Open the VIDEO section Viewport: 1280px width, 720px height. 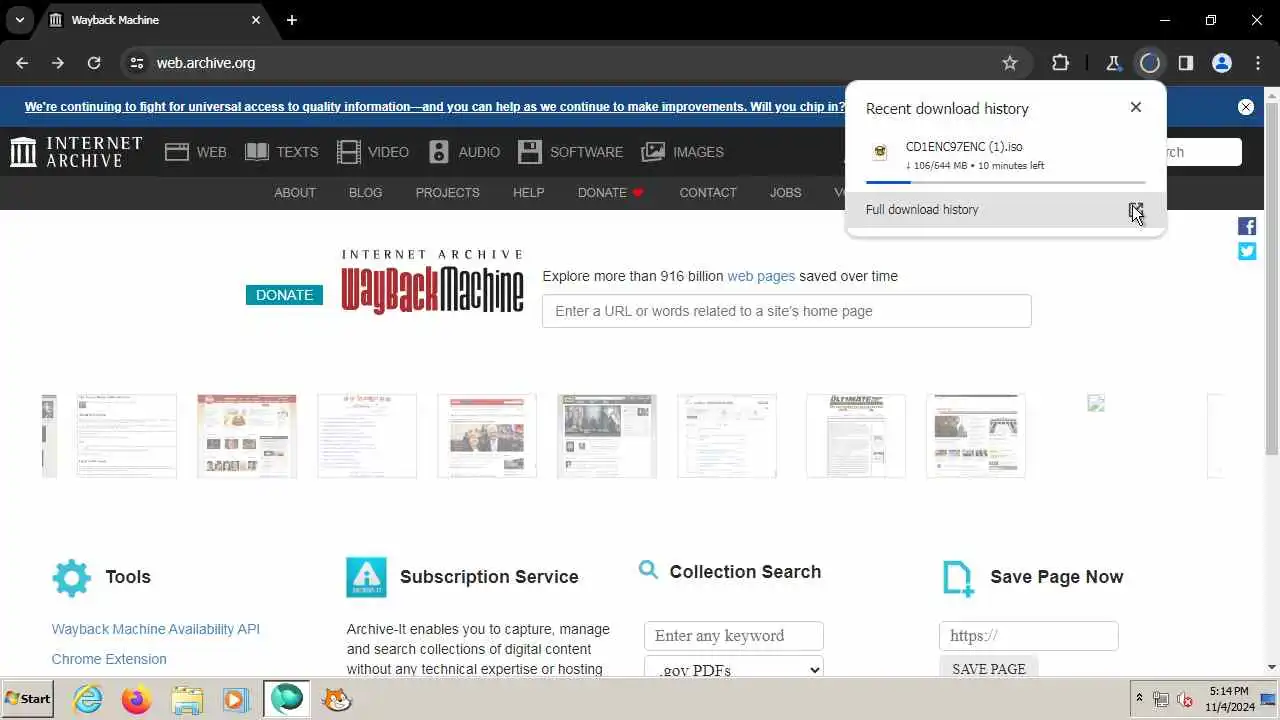click(373, 152)
